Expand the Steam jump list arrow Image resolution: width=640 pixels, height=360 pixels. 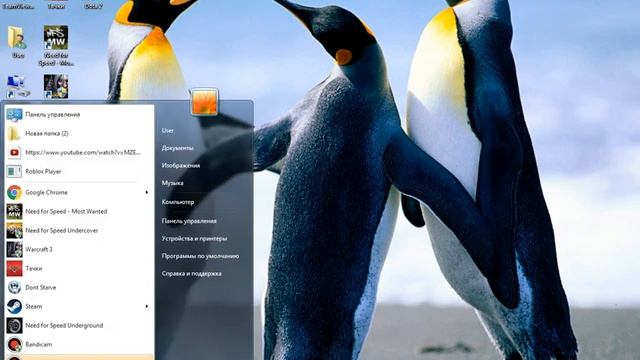click(x=147, y=307)
